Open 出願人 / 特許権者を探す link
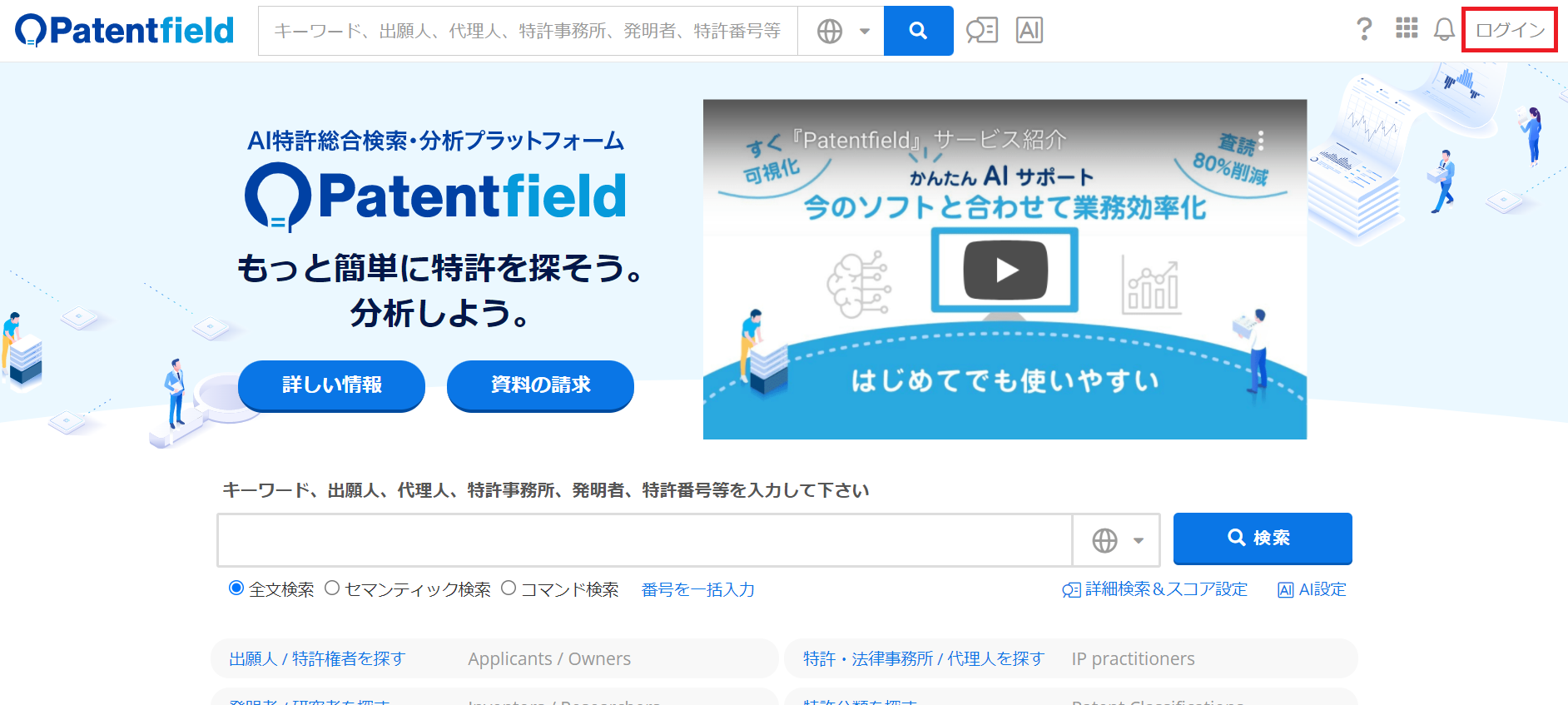The width and height of the screenshot is (1568, 705). (x=317, y=658)
